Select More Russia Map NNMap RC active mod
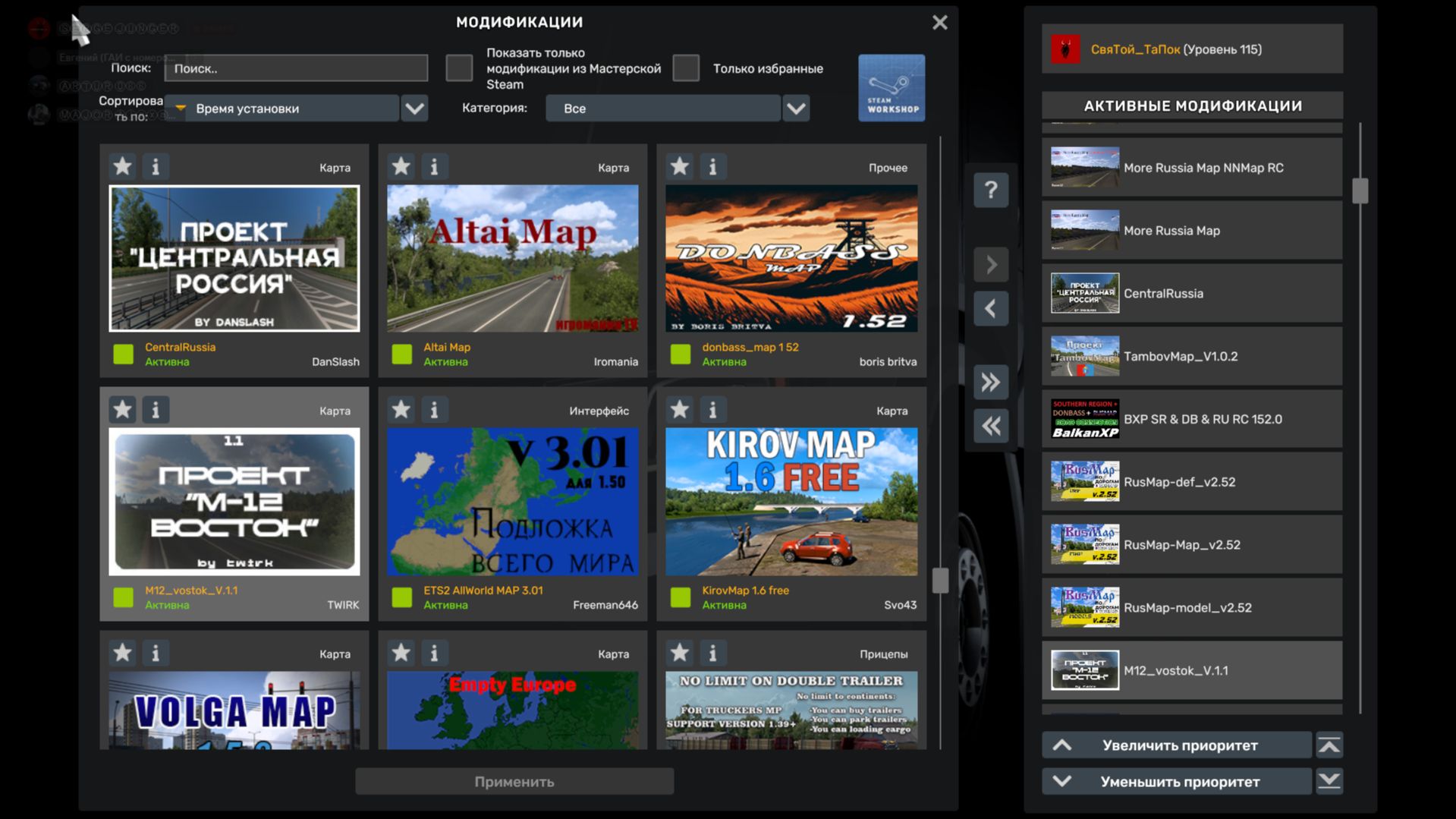The height and width of the screenshot is (819, 1456). coord(1191,168)
